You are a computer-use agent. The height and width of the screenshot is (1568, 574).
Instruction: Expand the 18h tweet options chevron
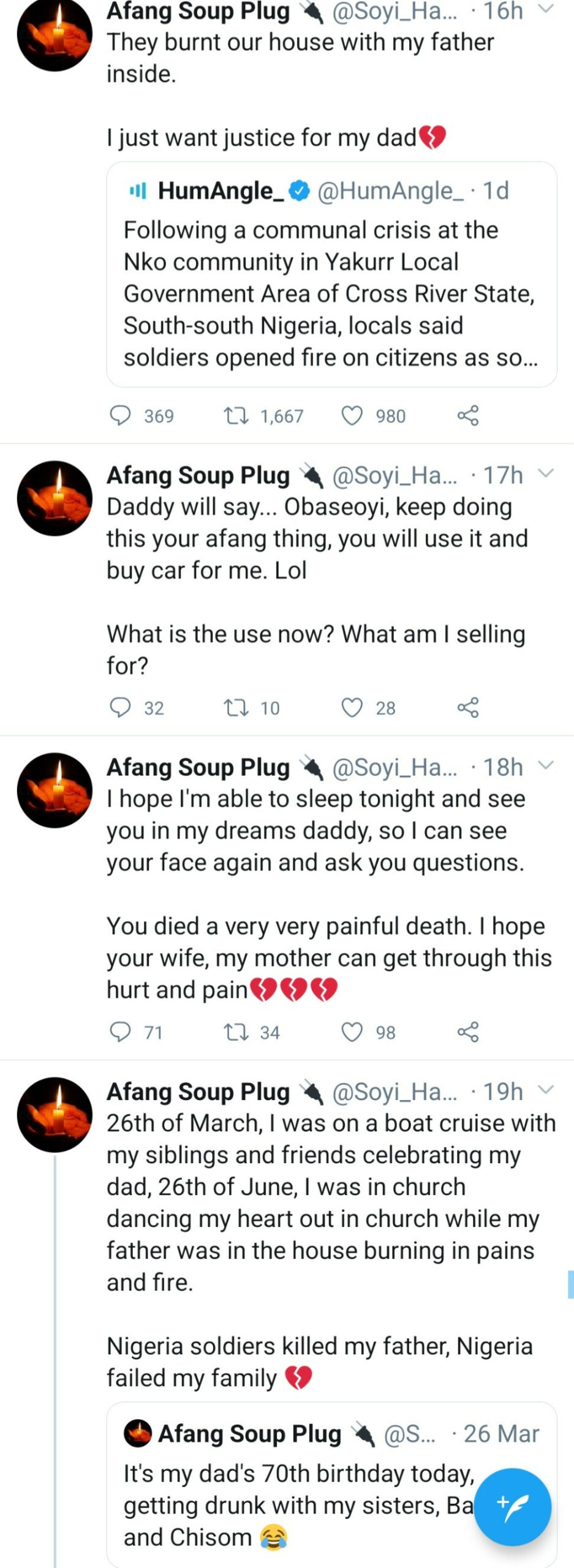pyautogui.click(x=545, y=765)
